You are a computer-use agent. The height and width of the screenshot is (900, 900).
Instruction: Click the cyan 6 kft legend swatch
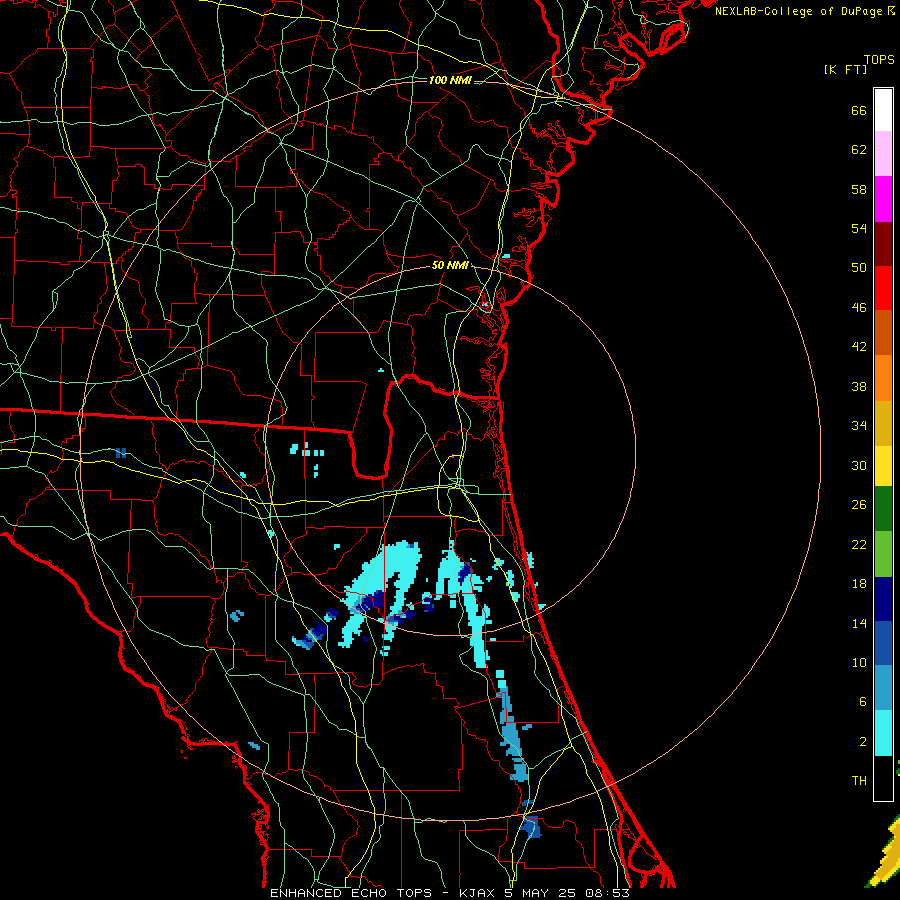883,733
